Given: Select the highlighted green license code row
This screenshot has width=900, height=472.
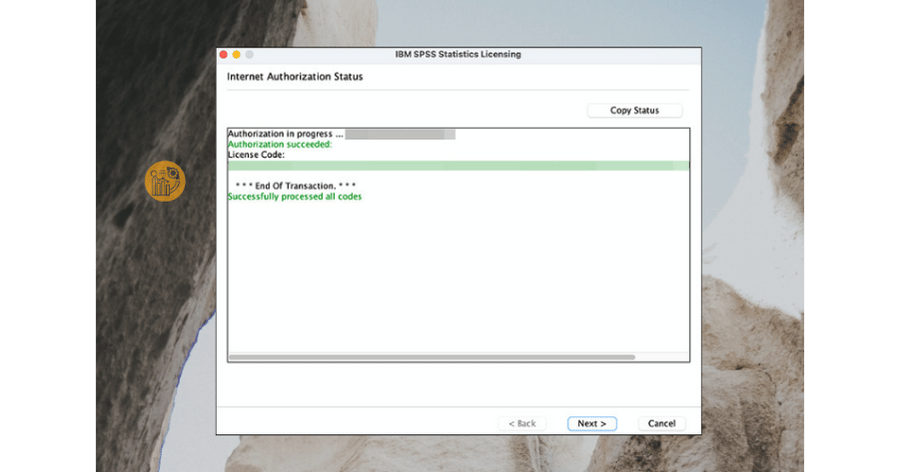Looking at the screenshot, I should tap(458, 166).
